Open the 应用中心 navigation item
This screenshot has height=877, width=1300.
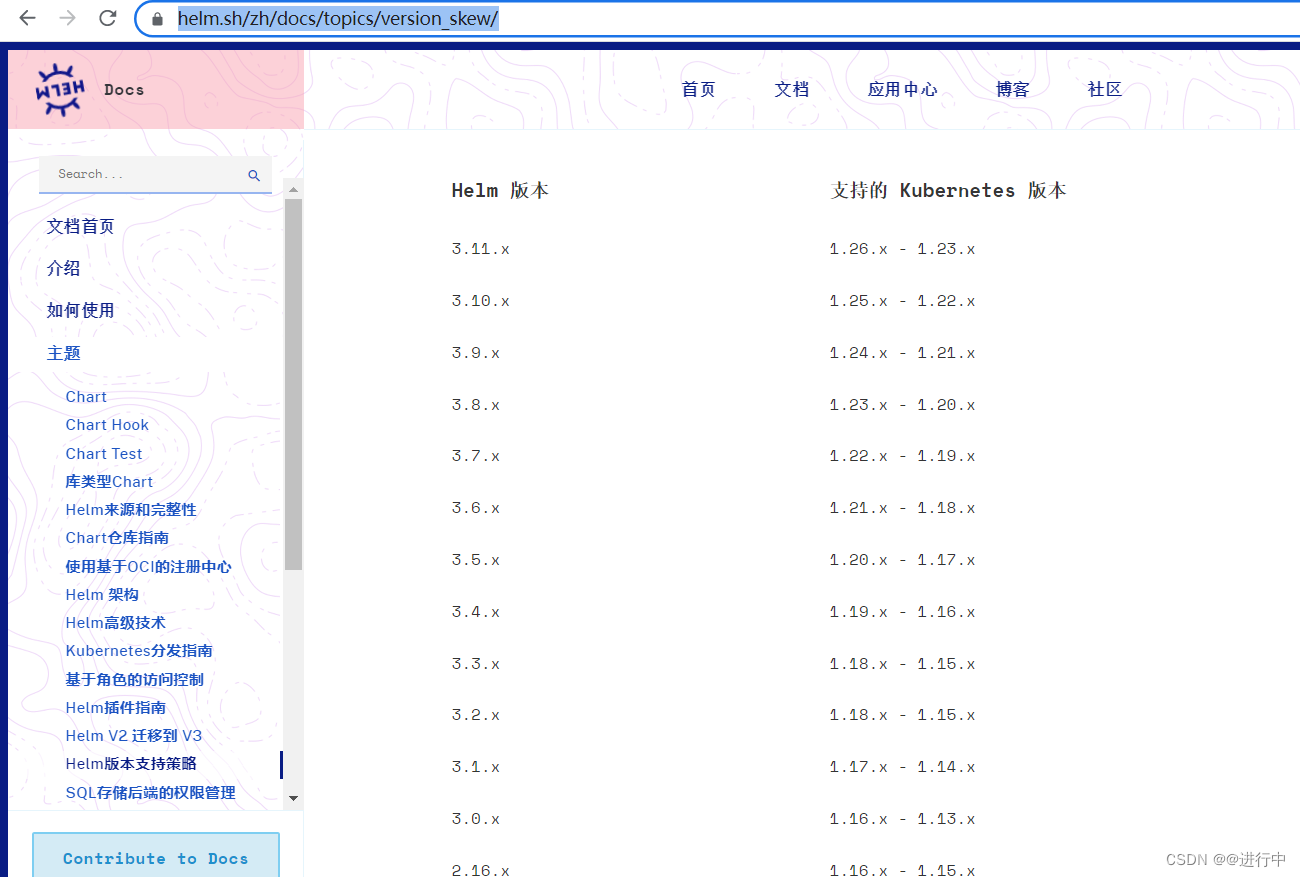click(x=902, y=89)
